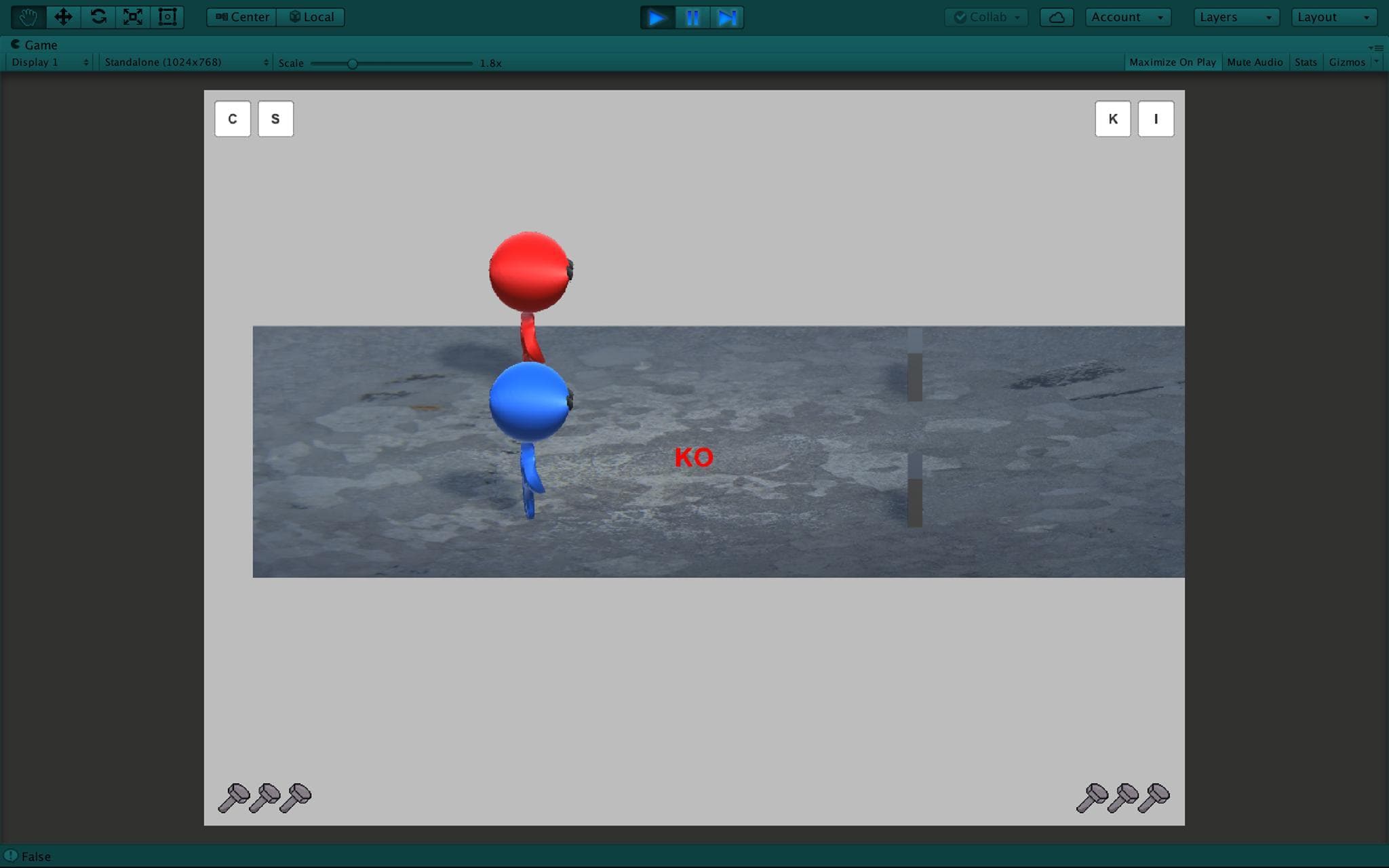The height and width of the screenshot is (868, 1389).
Task: Pause the game playback
Action: click(x=692, y=18)
